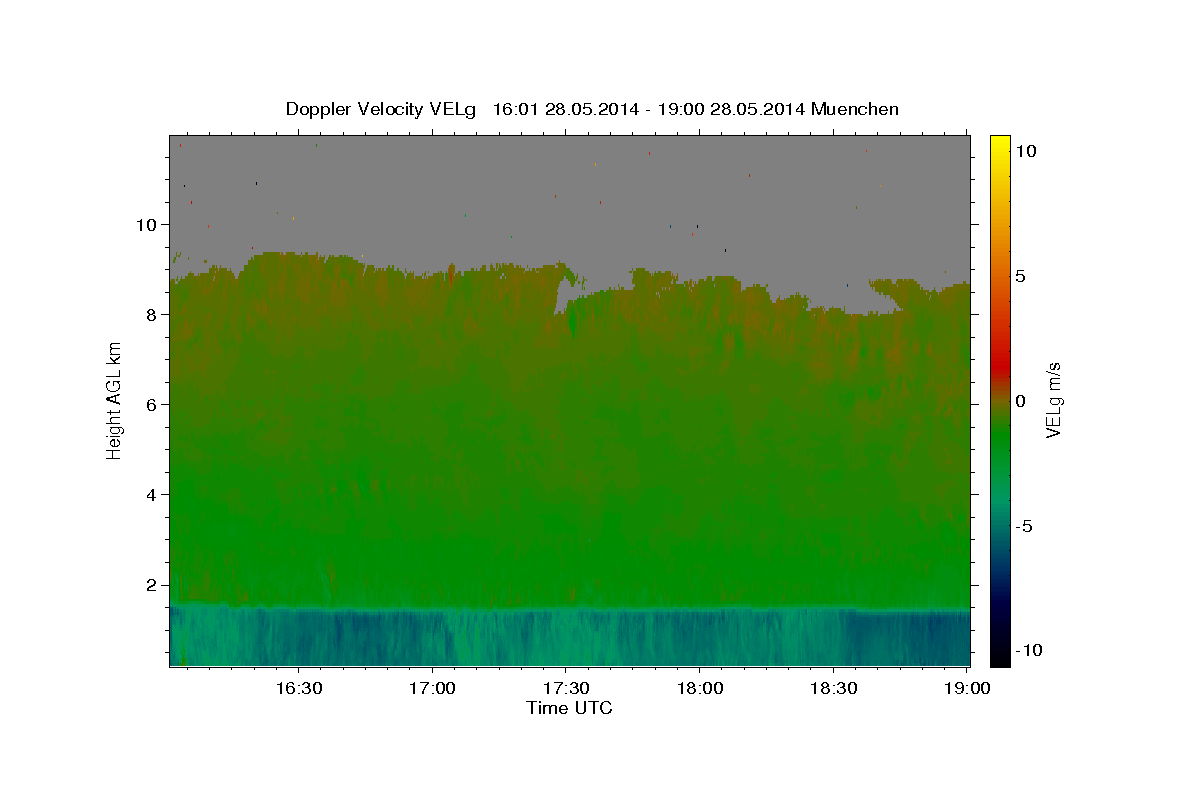This screenshot has height=800, width=1200.
Task: Click the colorbar value label 0
Action: tap(1020, 401)
